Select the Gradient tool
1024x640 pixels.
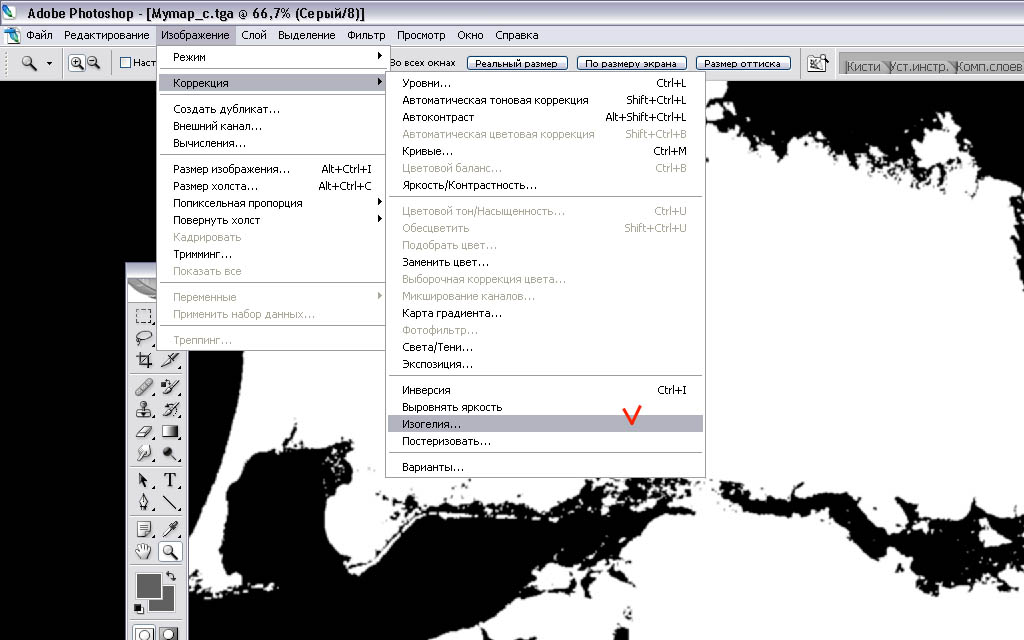[x=170, y=431]
